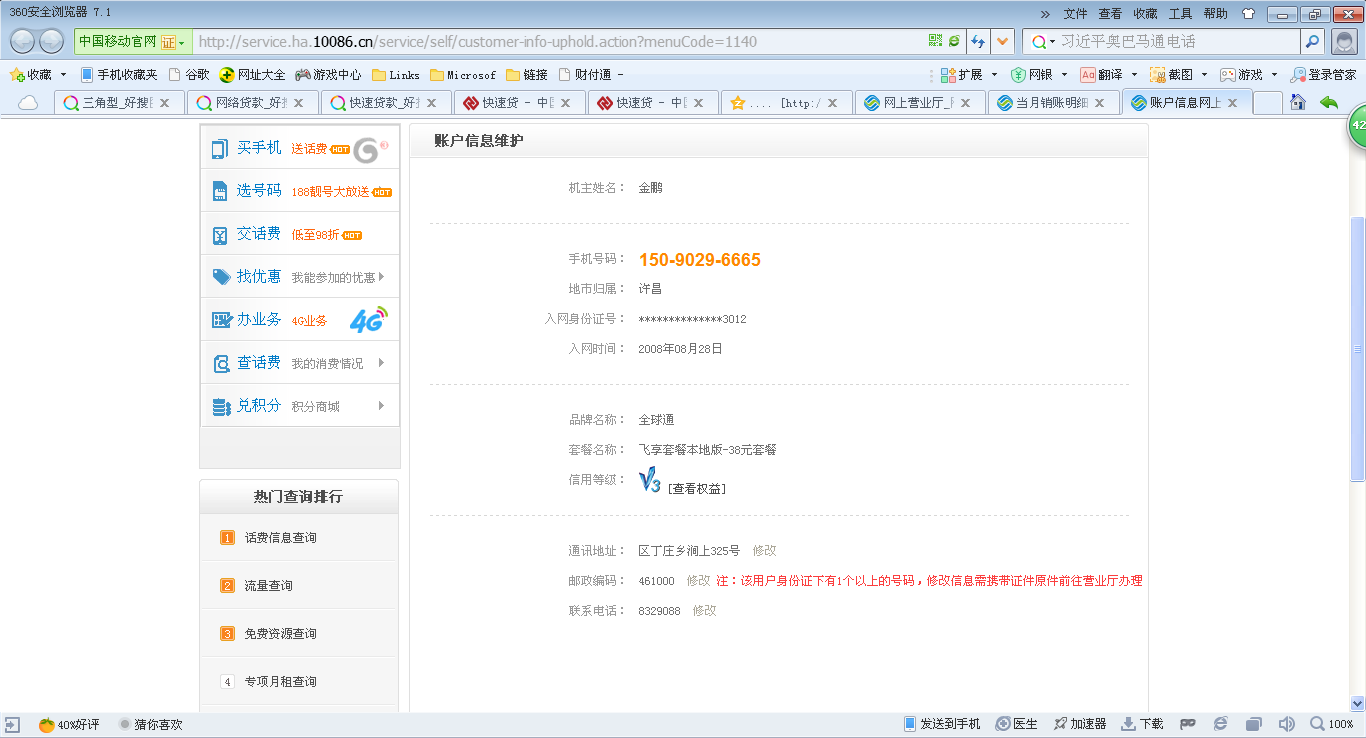Toggle the sound mute speaker icon

click(1286, 724)
